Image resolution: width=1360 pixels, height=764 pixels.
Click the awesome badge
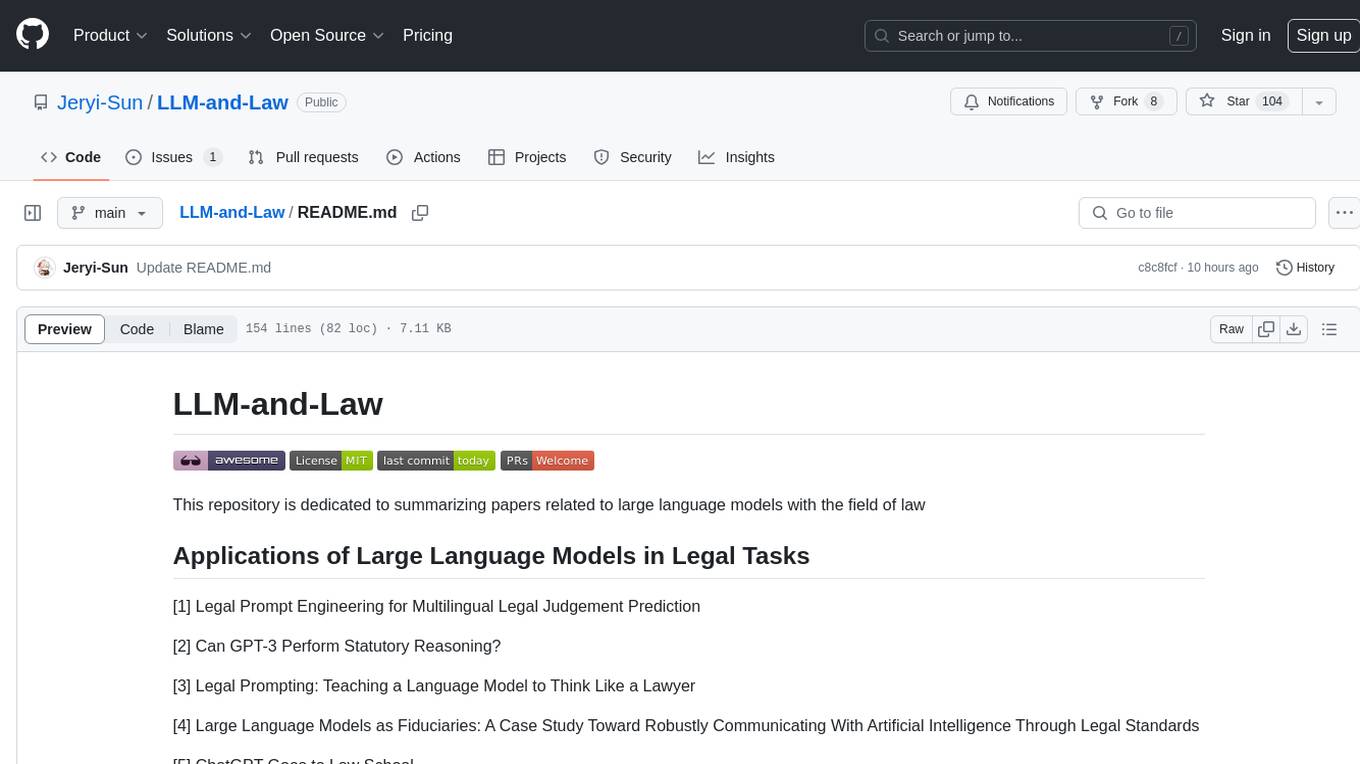pos(229,460)
